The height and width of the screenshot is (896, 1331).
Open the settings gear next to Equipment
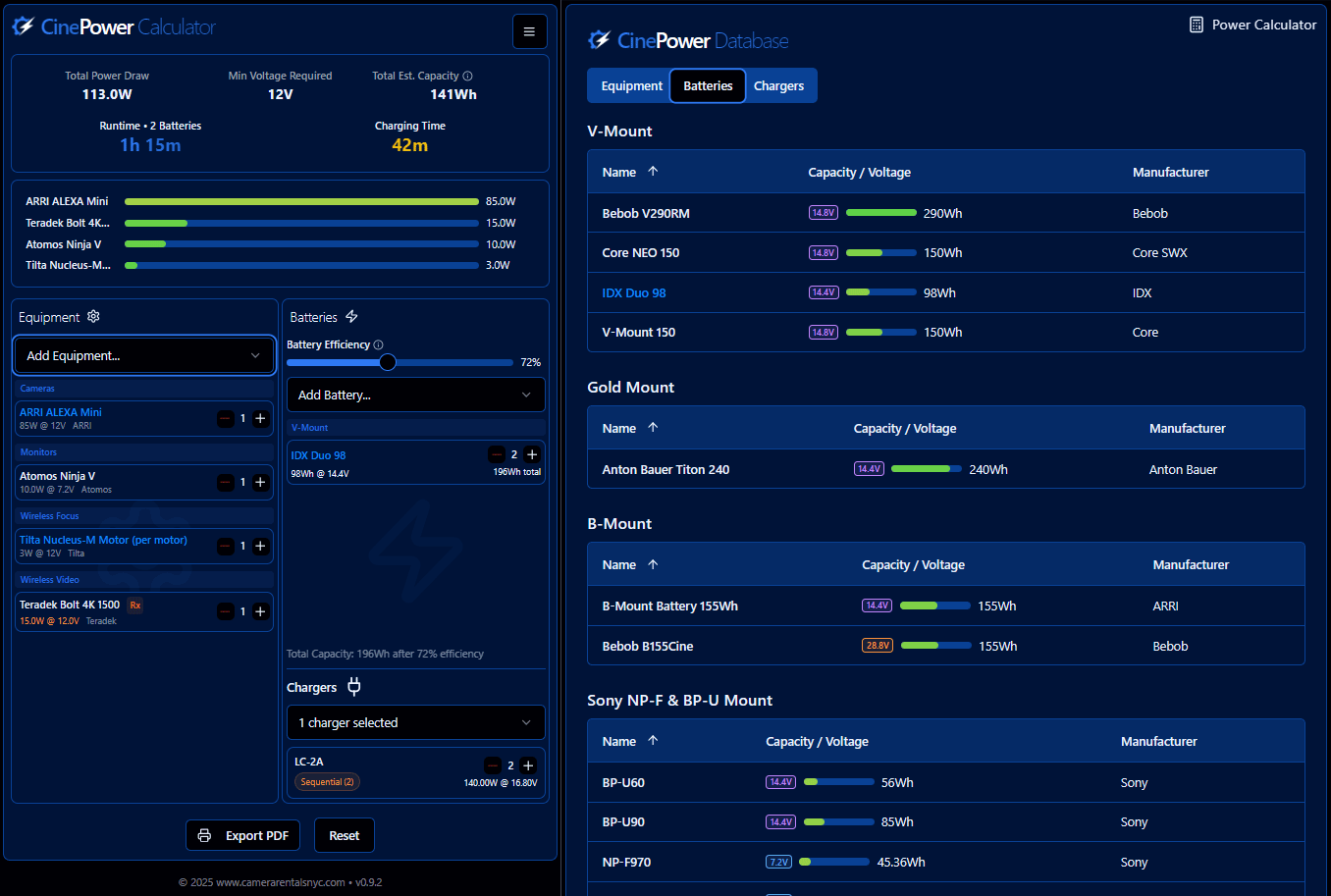click(93, 316)
